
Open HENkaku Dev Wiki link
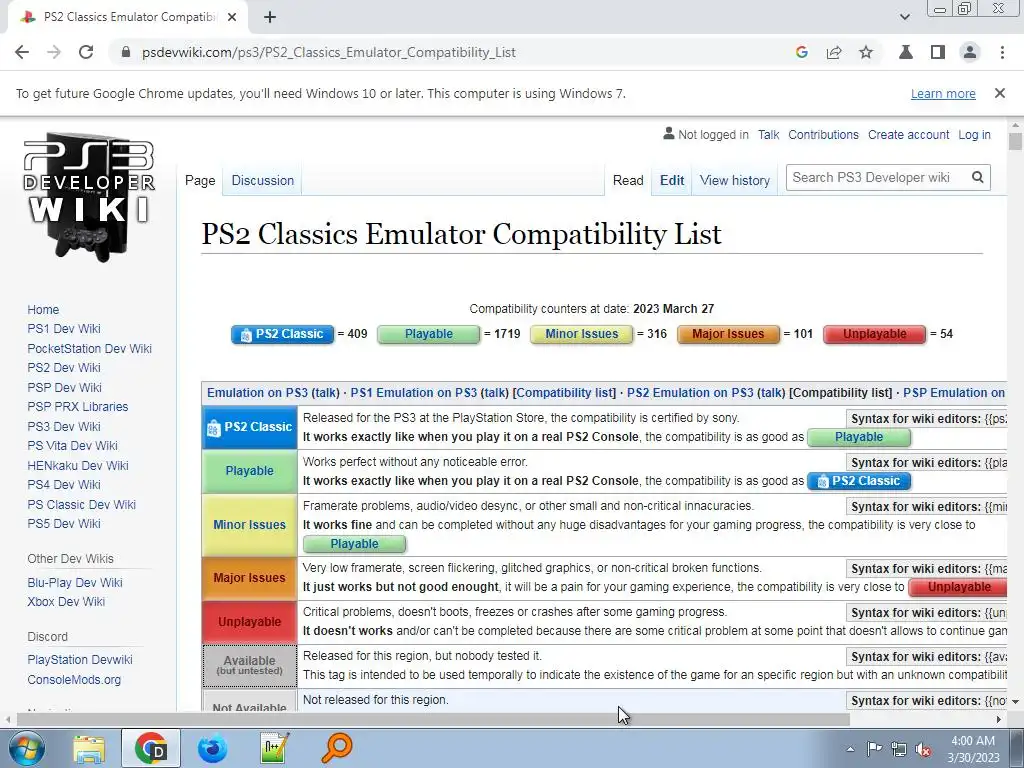coord(78,466)
